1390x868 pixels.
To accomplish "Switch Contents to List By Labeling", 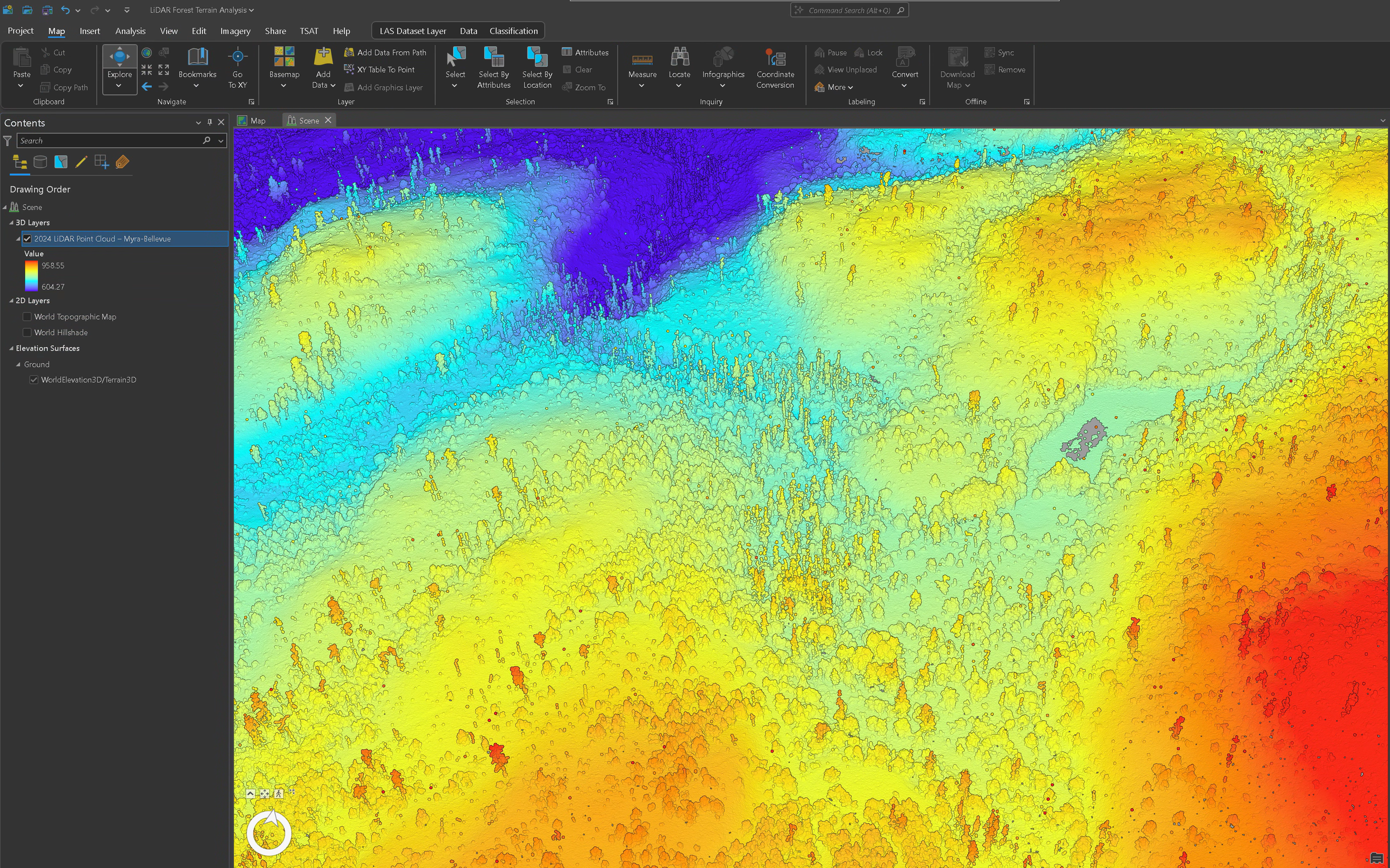I will point(122,162).
